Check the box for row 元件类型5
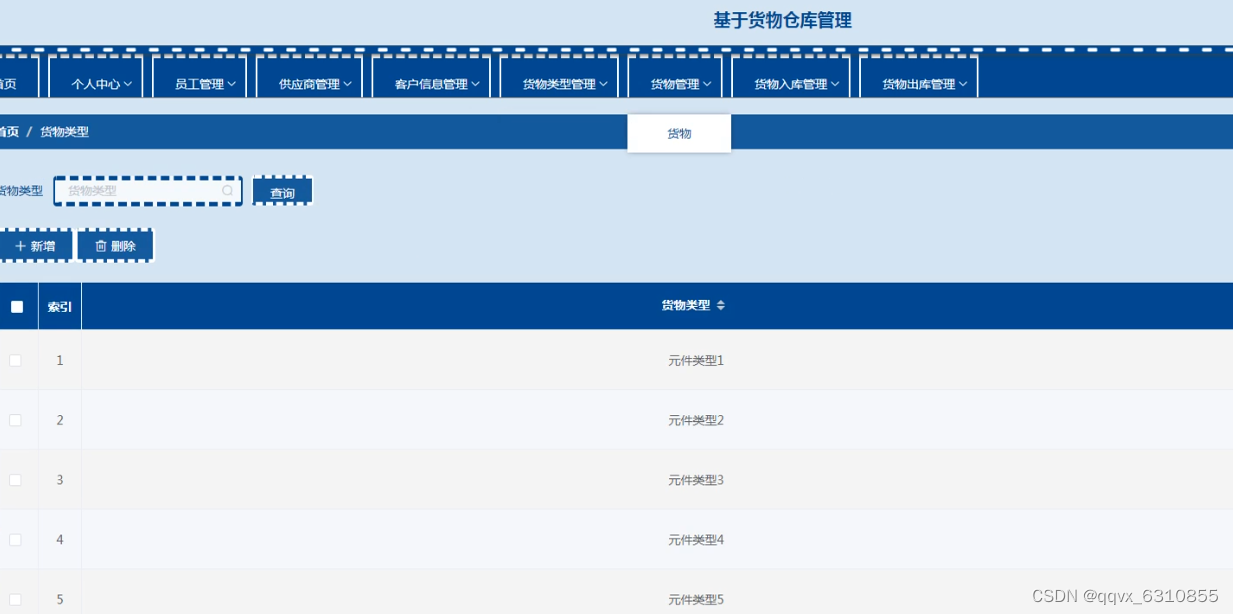 click(x=15, y=599)
